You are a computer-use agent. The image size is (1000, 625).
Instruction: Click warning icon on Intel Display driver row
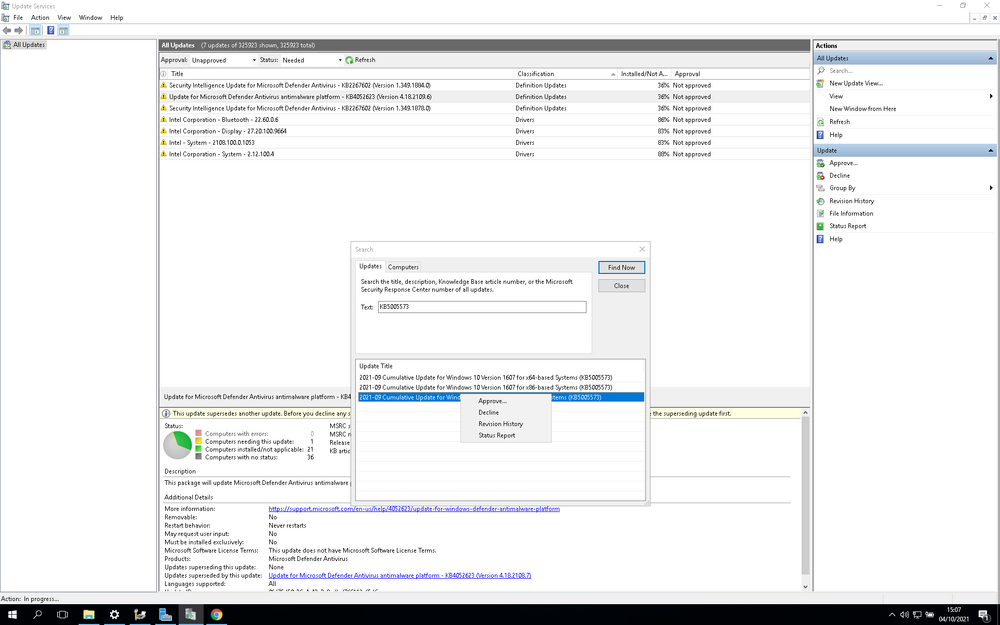point(163,131)
